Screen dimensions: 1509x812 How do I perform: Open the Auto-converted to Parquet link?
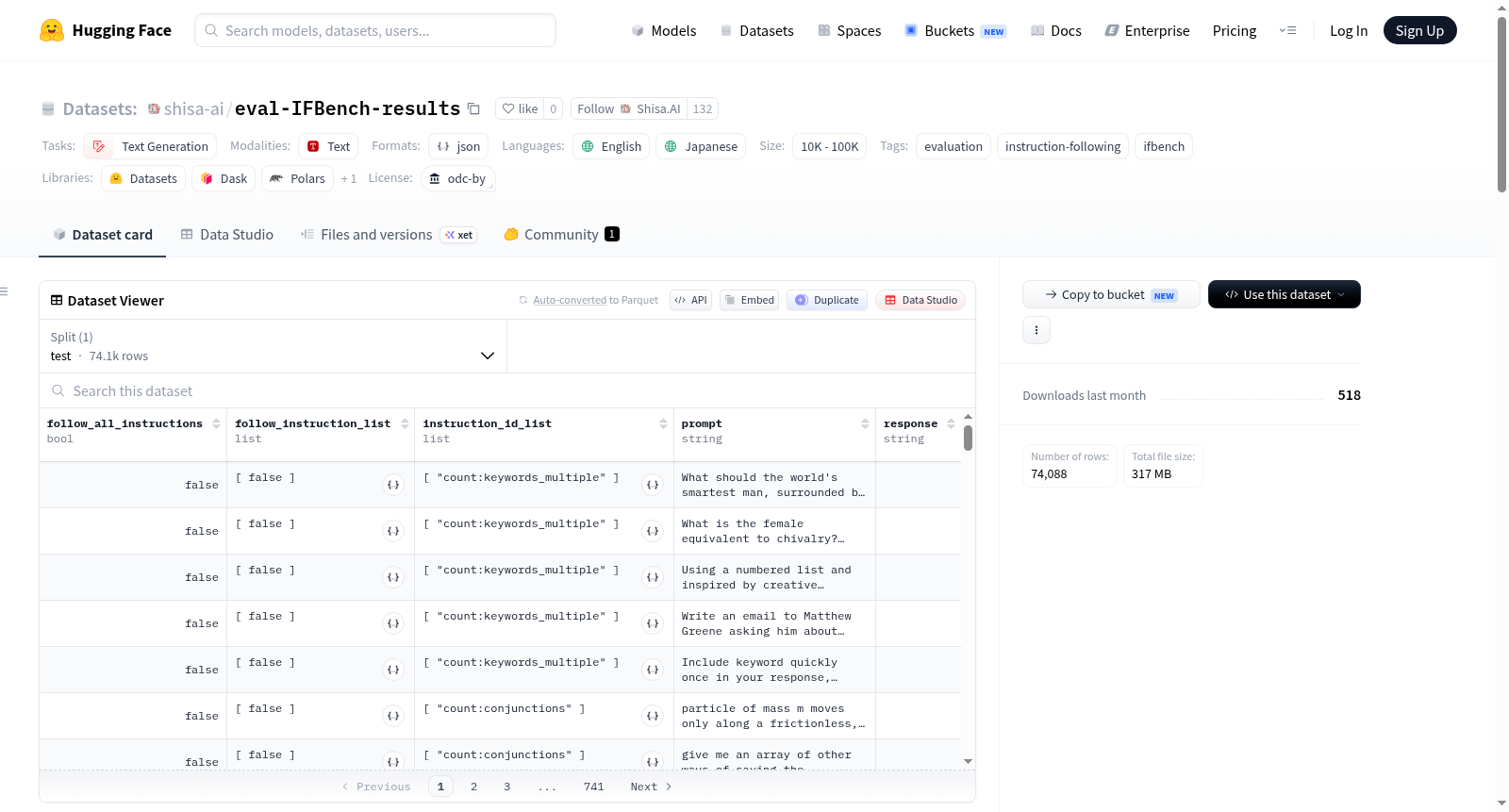[x=570, y=300]
